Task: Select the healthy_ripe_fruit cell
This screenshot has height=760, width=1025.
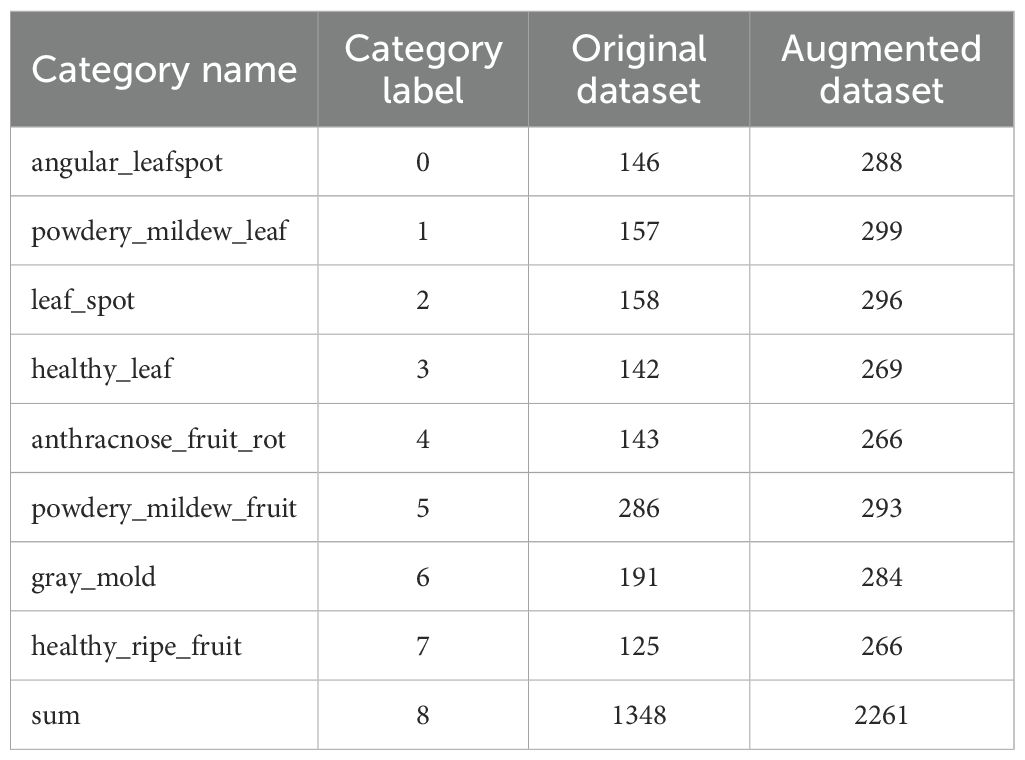Action: [x=136, y=646]
